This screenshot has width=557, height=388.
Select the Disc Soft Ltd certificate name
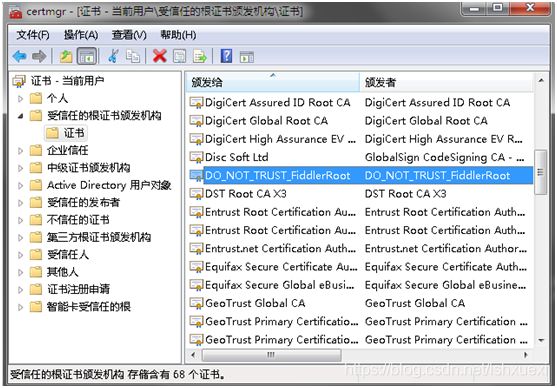pyautogui.click(x=237, y=157)
